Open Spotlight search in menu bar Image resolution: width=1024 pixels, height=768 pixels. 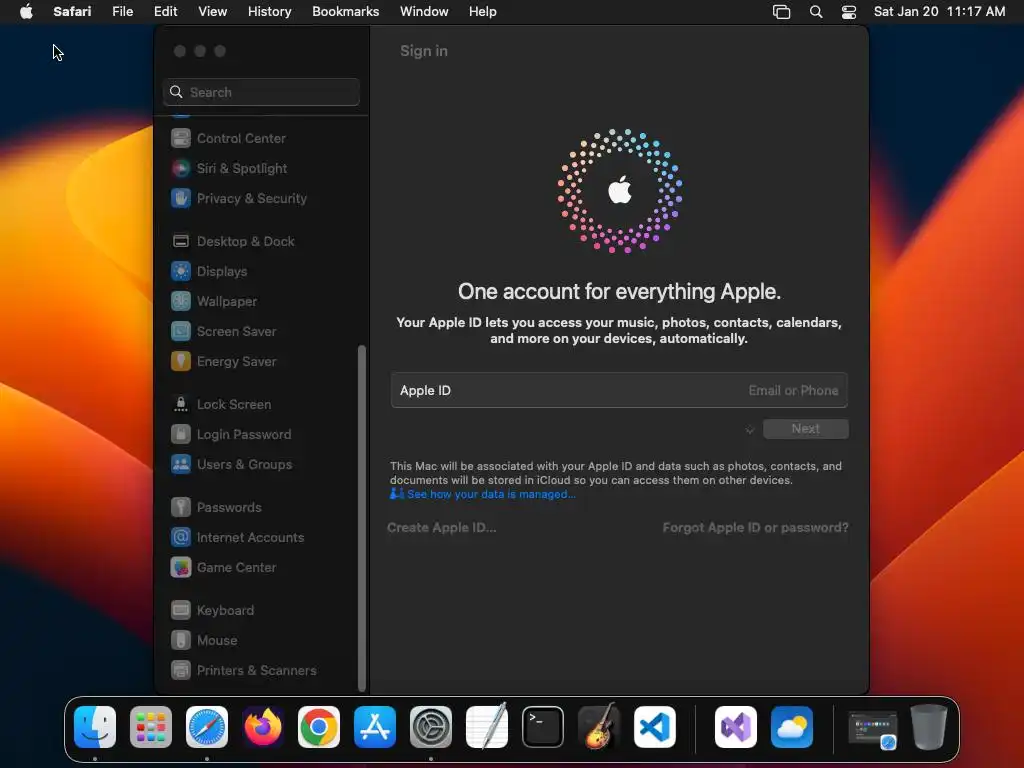click(x=816, y=11)
